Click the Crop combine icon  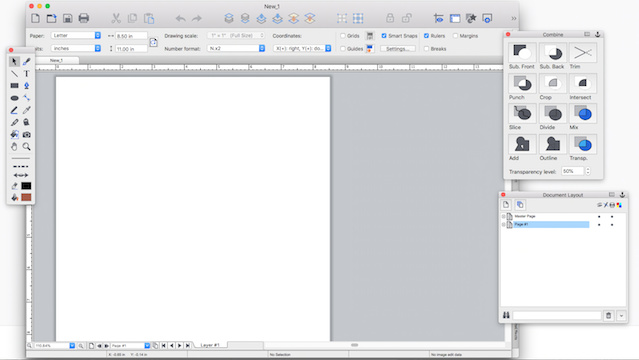point(553,83)
